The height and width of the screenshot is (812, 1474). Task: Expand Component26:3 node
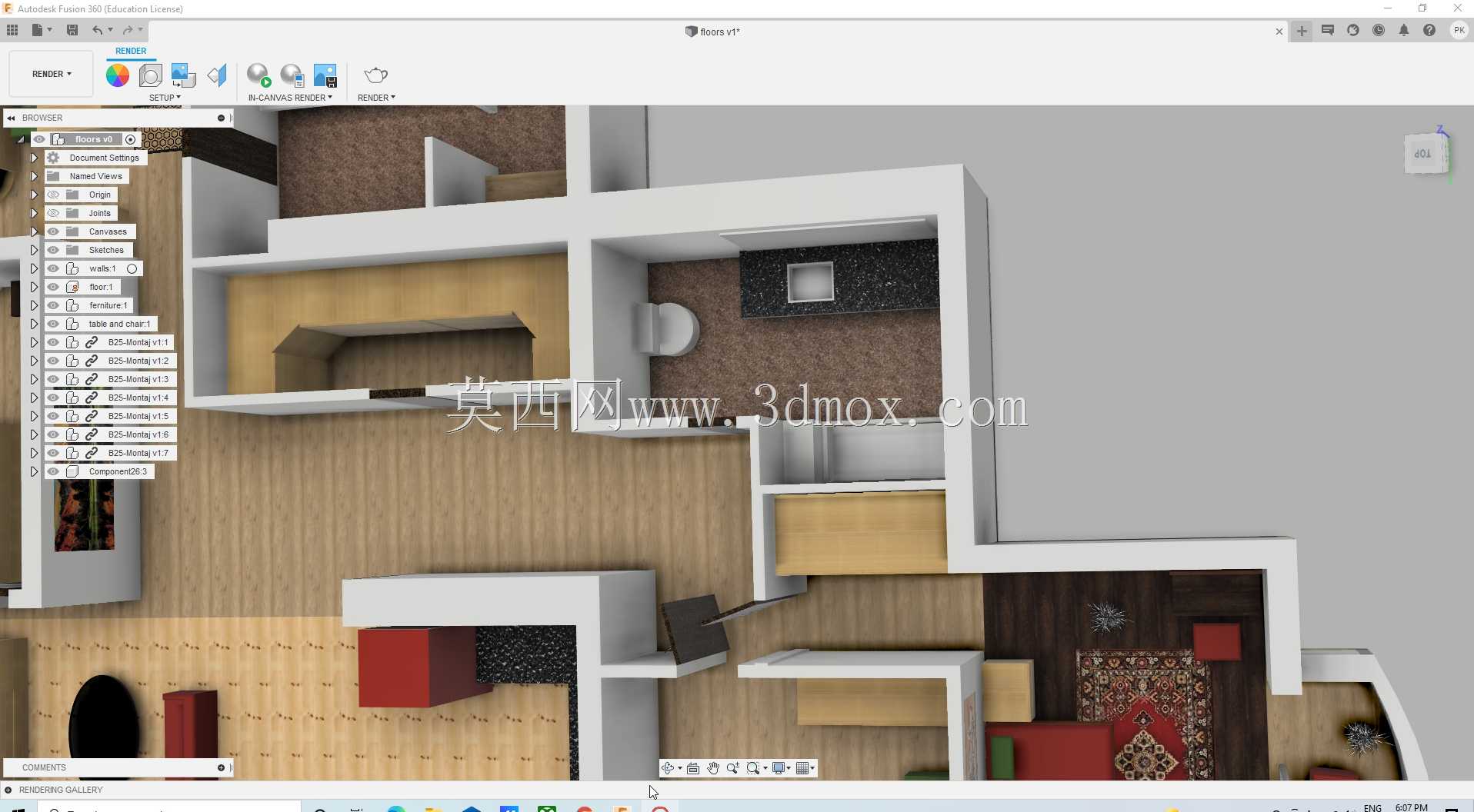coord(34,471)
